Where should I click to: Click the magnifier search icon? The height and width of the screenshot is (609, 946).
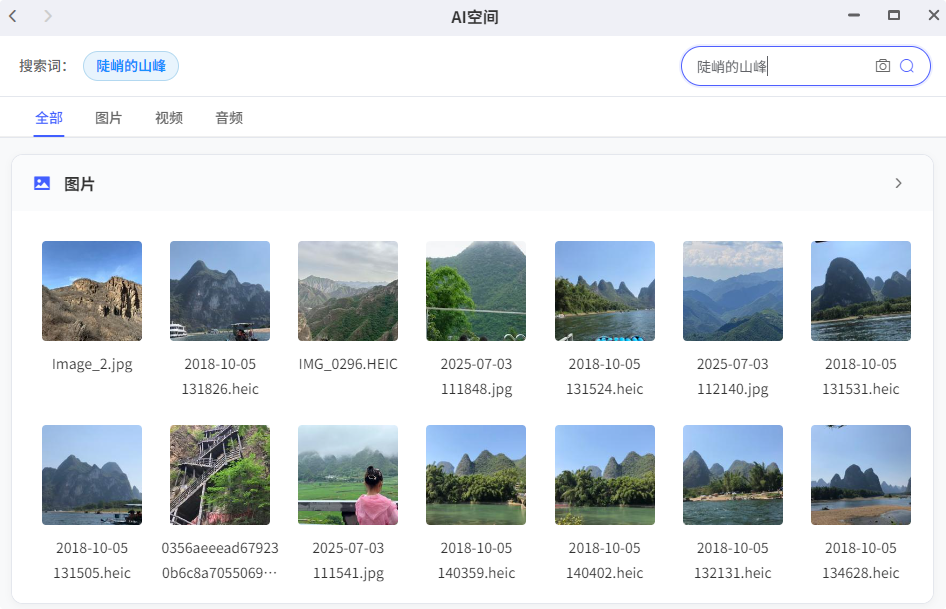click(x=907, y=66)
